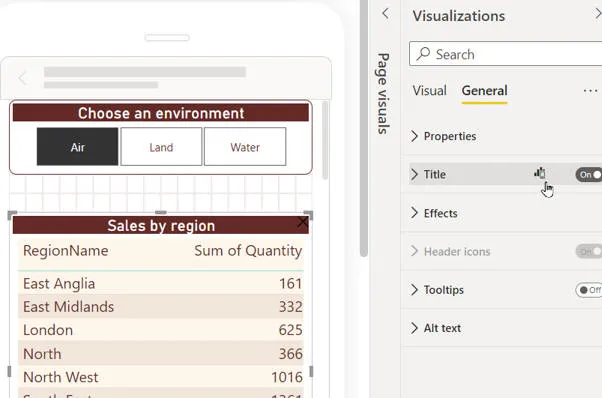The width and height of the screenshot is (602, 398).
Task: Click the top-left corner handle of the table visual
Action: [x=12, y=215]
